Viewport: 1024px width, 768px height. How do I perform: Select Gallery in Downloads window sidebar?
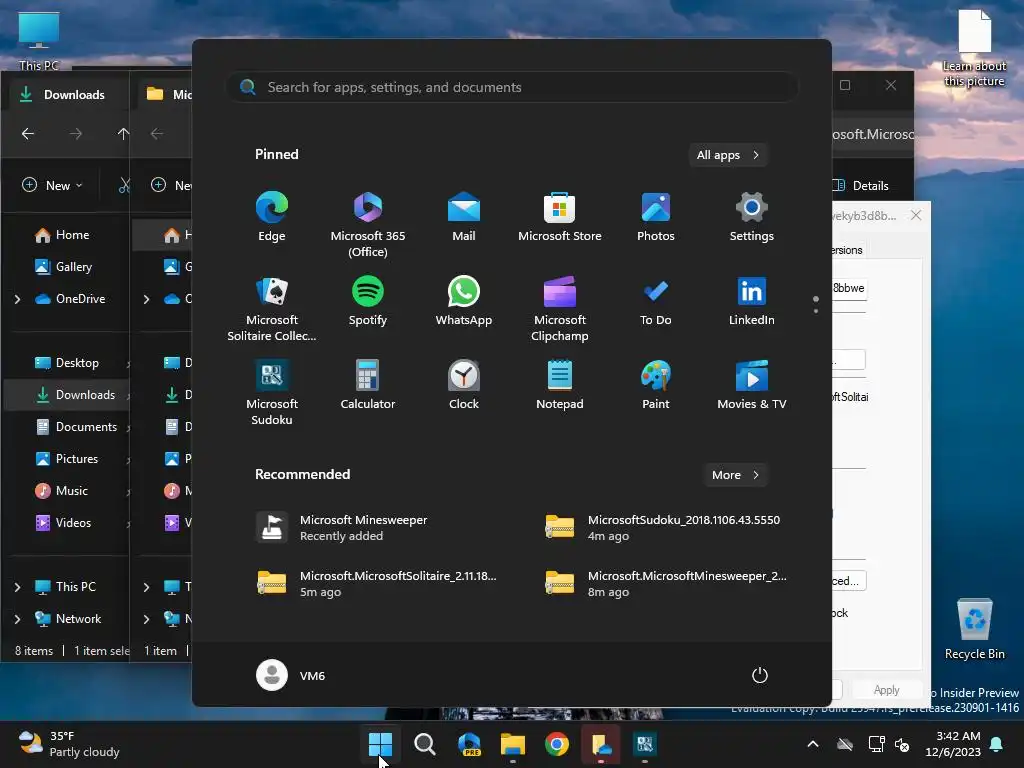click(65, 266)
